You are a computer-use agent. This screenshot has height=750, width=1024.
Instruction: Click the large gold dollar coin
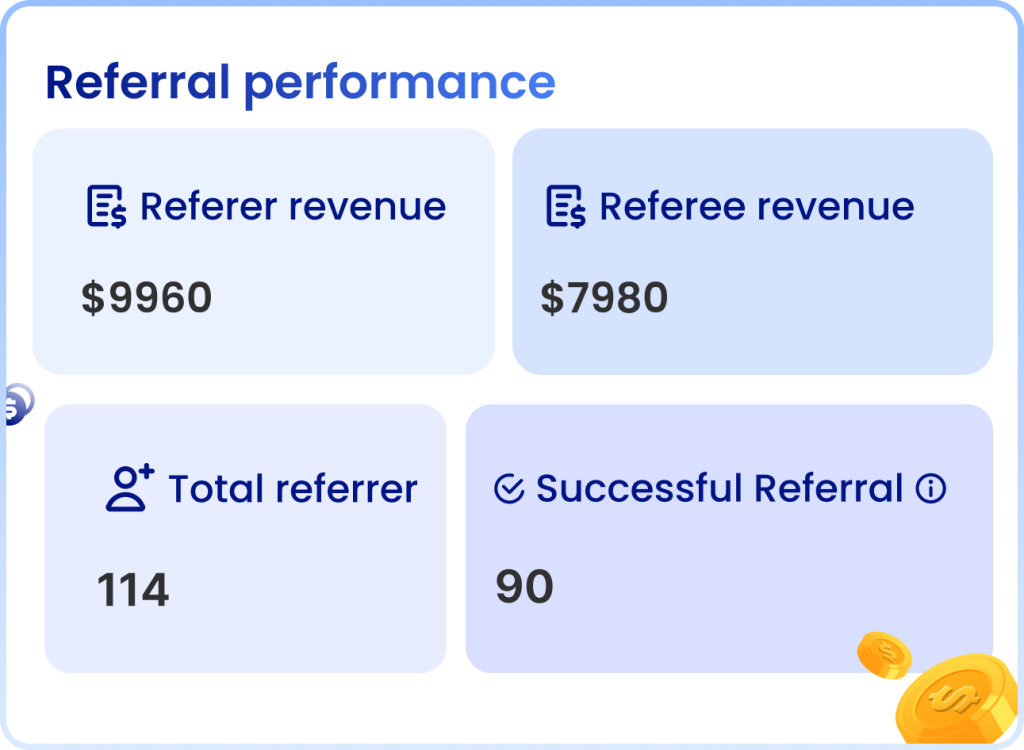tap(958, 700)
